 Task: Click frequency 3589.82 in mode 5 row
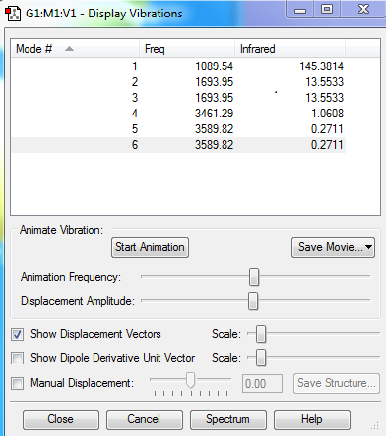coord(214,129)
